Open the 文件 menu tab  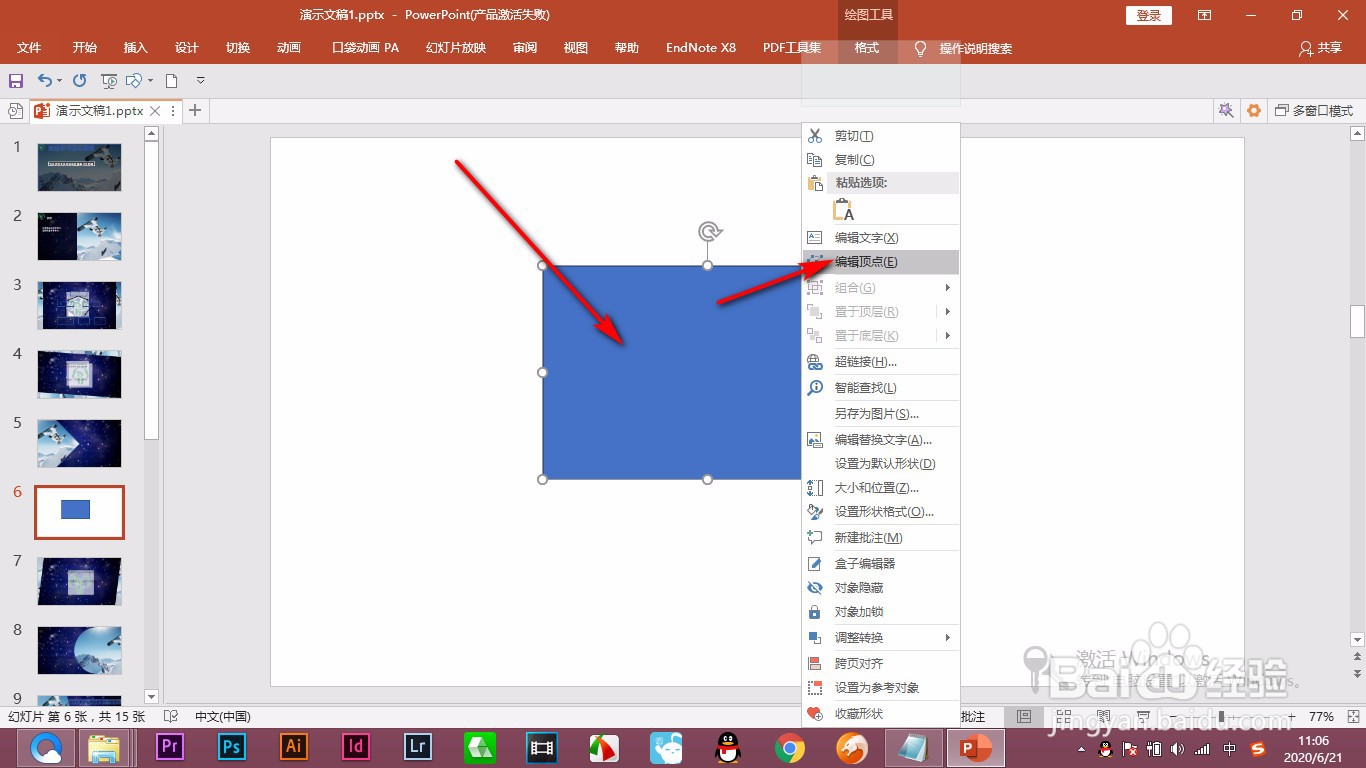tap(30, 48)
